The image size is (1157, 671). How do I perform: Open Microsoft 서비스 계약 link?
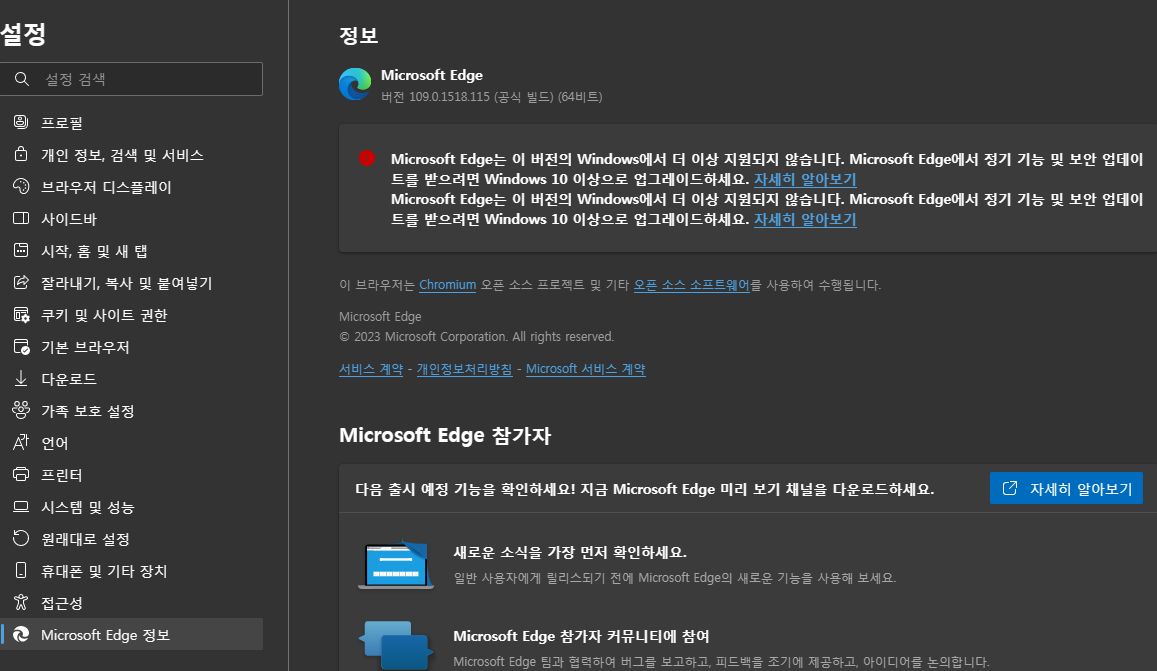click(585, 368)
